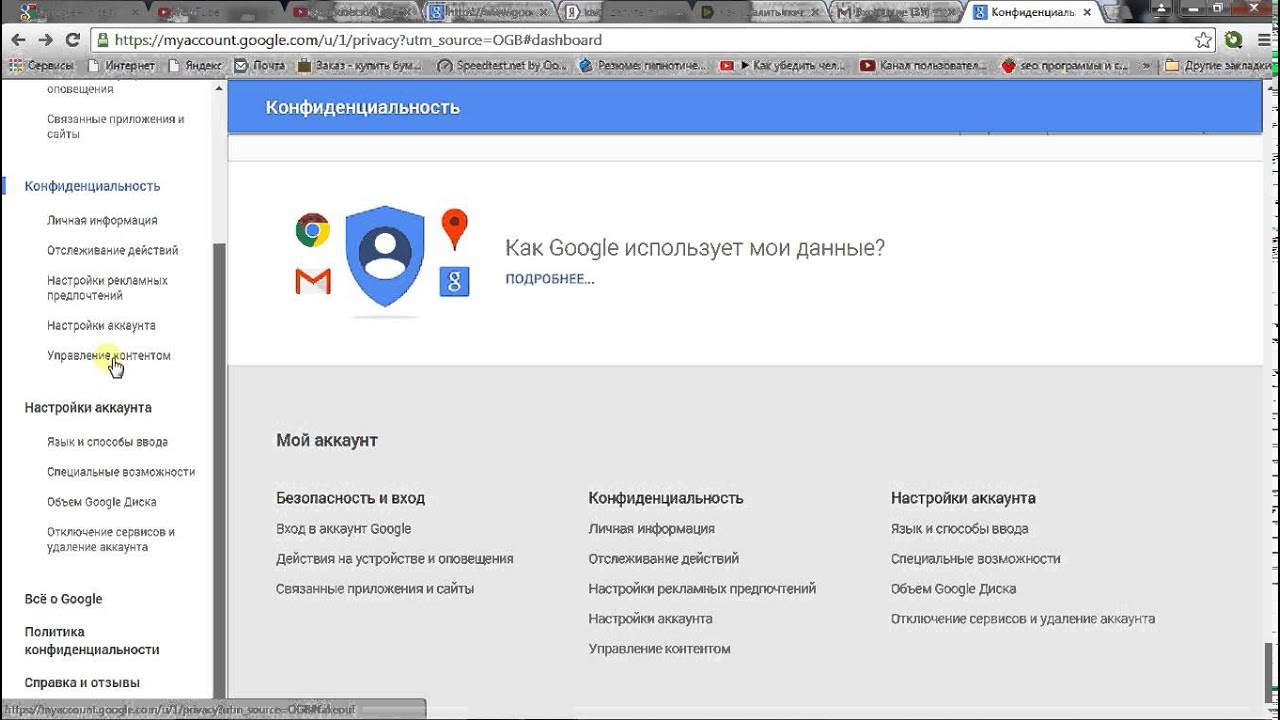The height and width of the screenshot is (720, 1280).
Task: Open Личная информация under Мой аккаунт
Action: [651, 528]
